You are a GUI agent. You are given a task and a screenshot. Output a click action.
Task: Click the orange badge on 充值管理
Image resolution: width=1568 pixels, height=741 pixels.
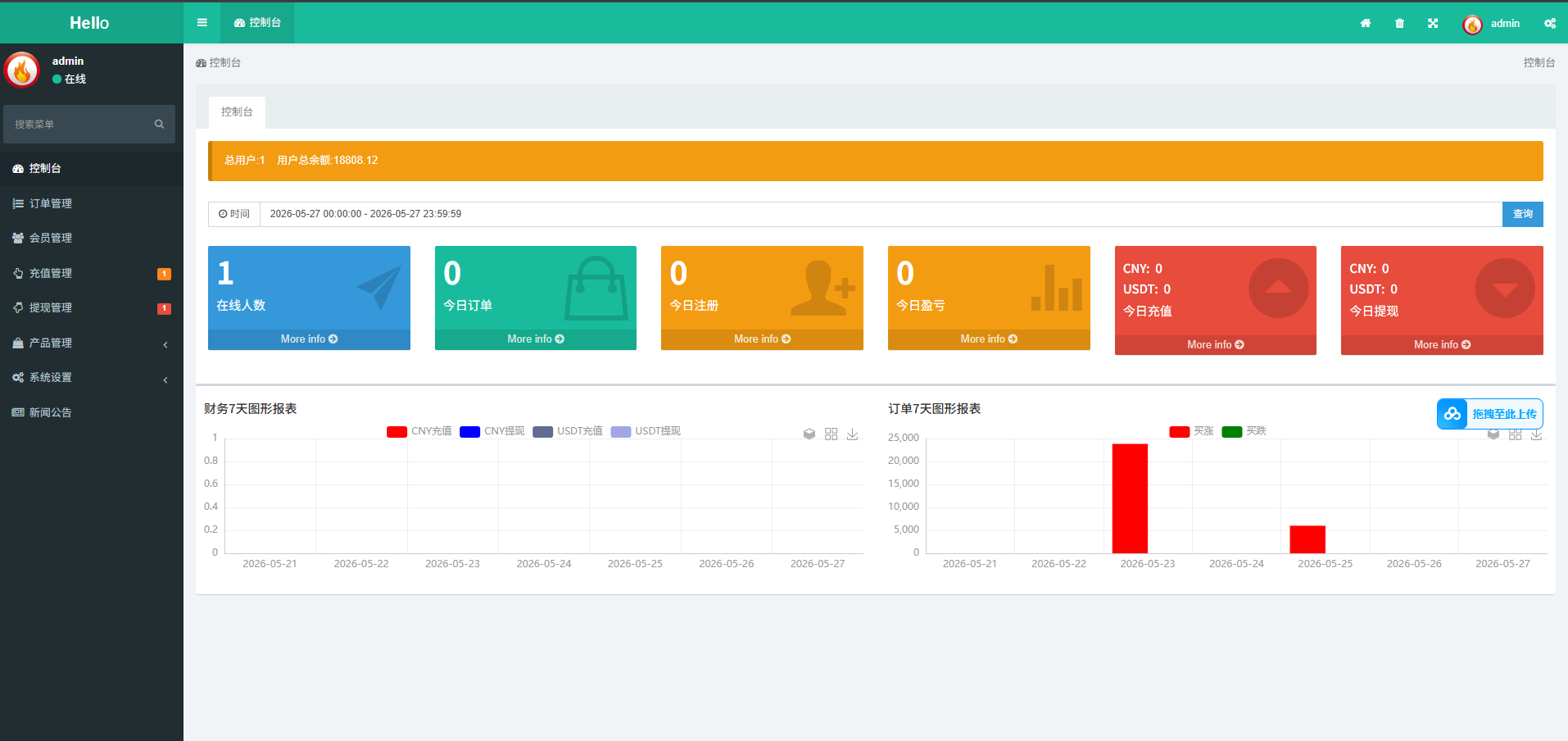[164, 274]
